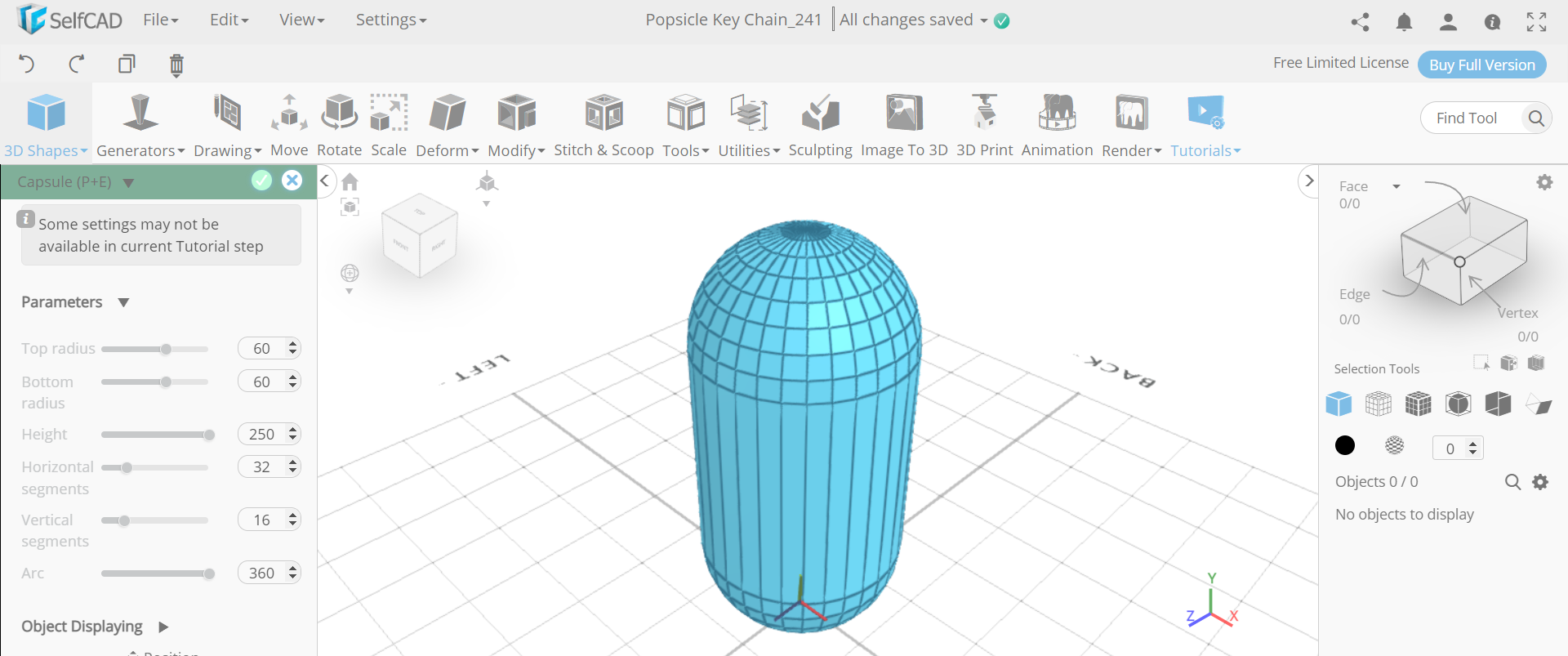Click the Arc value field
Image resolution: width=1568 pixels, height=656 pixels.
[x=262, y=573]
